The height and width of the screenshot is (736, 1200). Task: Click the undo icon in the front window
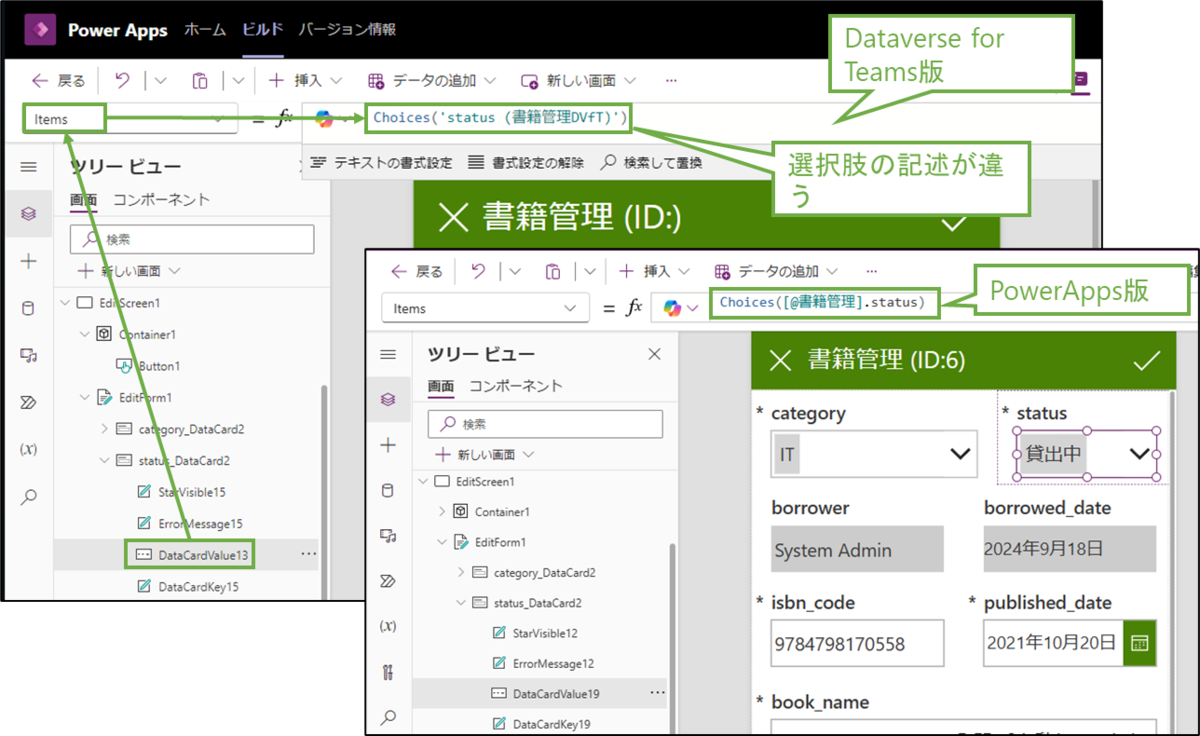point(478,271)
